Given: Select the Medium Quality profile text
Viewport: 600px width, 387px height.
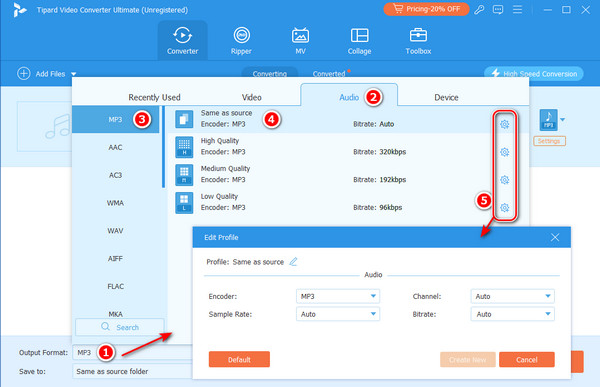Looking at the screenshot, I should tap(225, 168).
